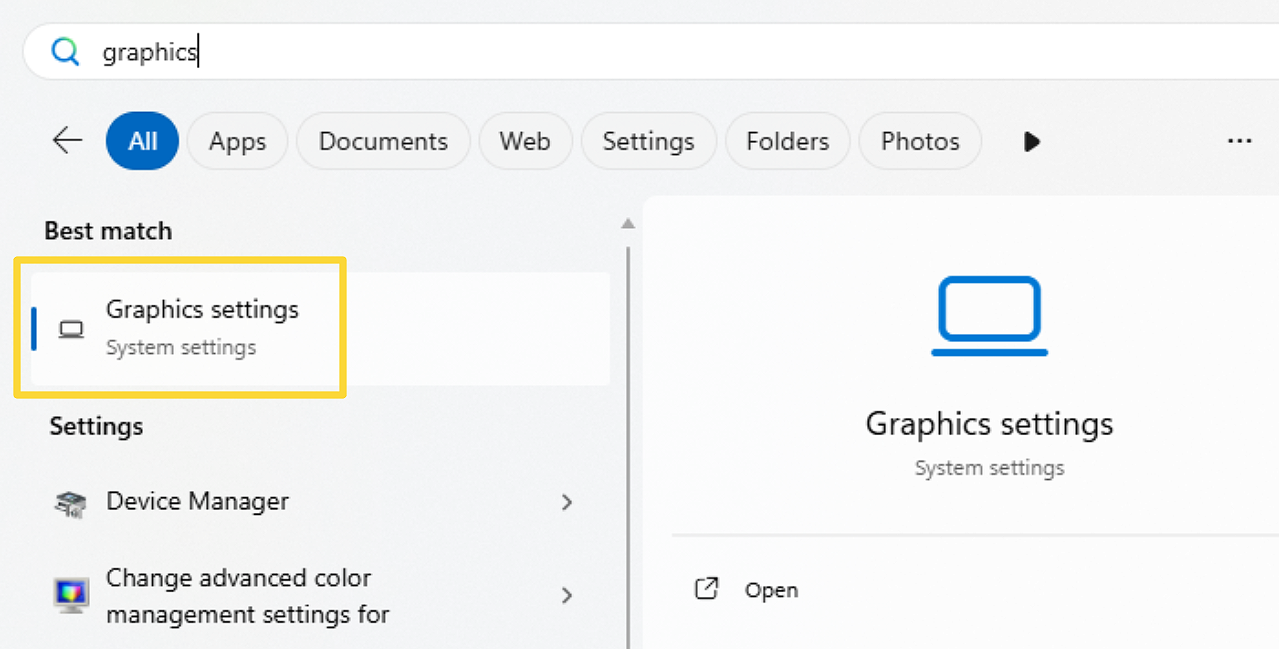Click the small laptop icon in Best match
Viewport: 1279px width, 649px height.
(x=71, y=329)
